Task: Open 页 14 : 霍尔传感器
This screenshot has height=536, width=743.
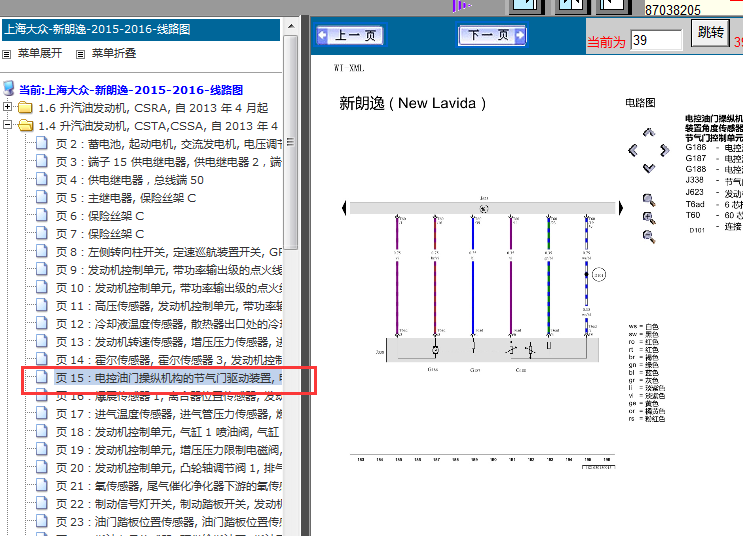Action: tap(169, 360)
